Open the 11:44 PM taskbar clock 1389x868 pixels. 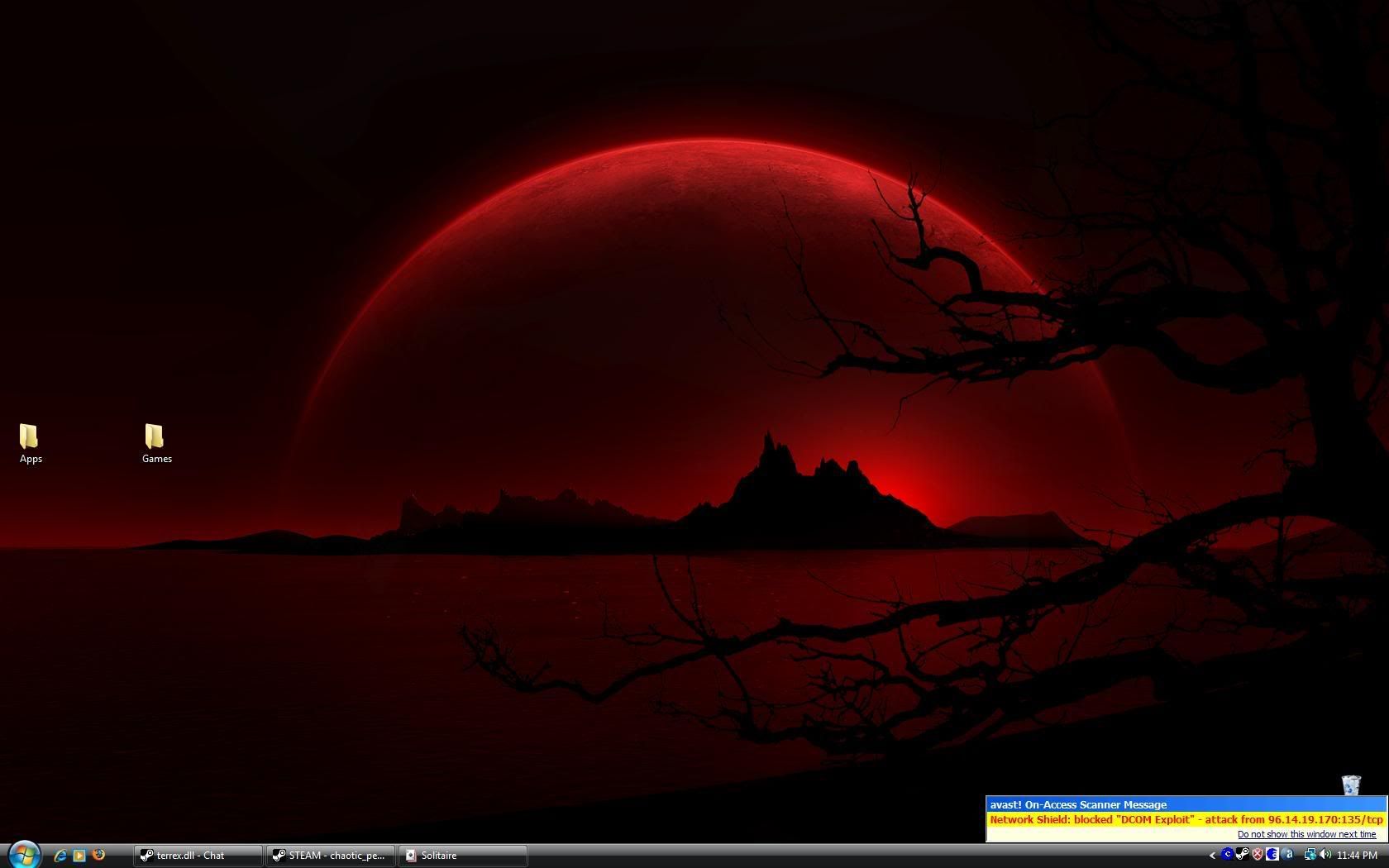1357,856
